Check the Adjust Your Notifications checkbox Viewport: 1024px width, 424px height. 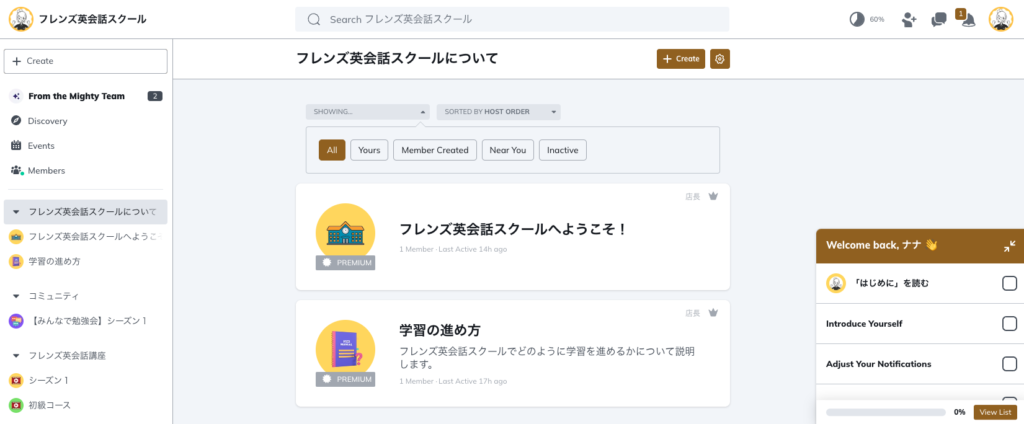(x=1009, y=364)
